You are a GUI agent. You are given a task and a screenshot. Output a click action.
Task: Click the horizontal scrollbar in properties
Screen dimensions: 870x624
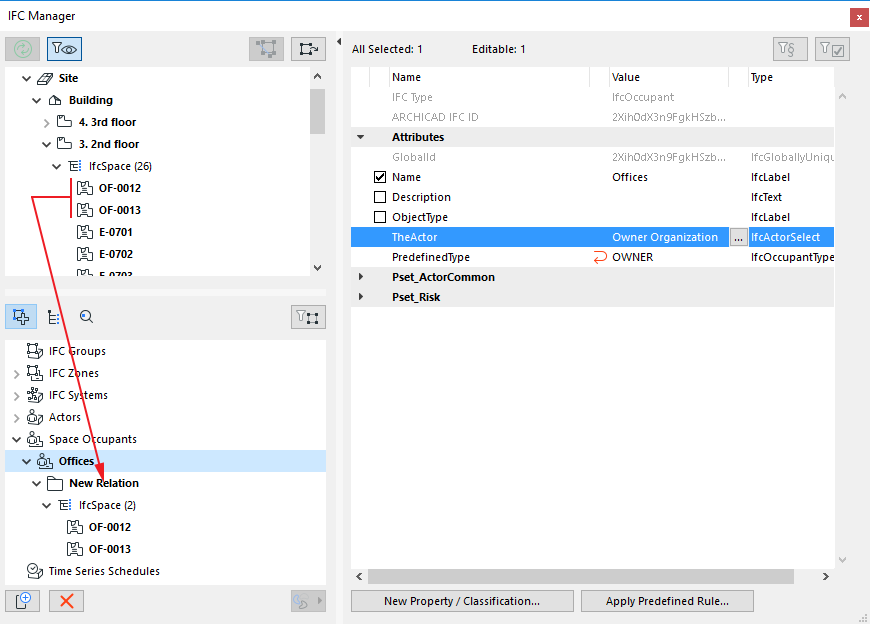coord(581,577)
